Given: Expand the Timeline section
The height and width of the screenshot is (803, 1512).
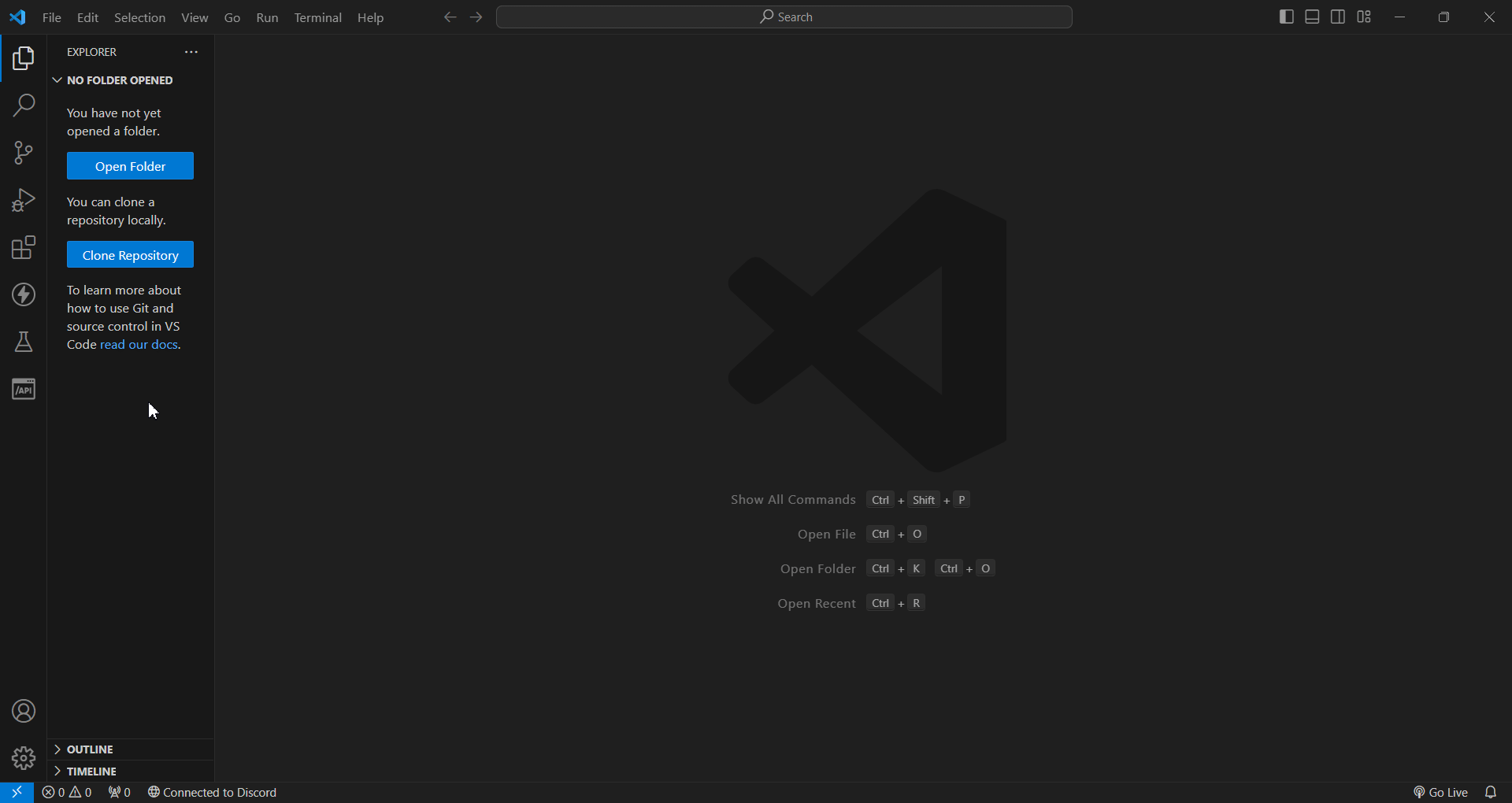Looking at the screenshot, I should pos(131,772).
